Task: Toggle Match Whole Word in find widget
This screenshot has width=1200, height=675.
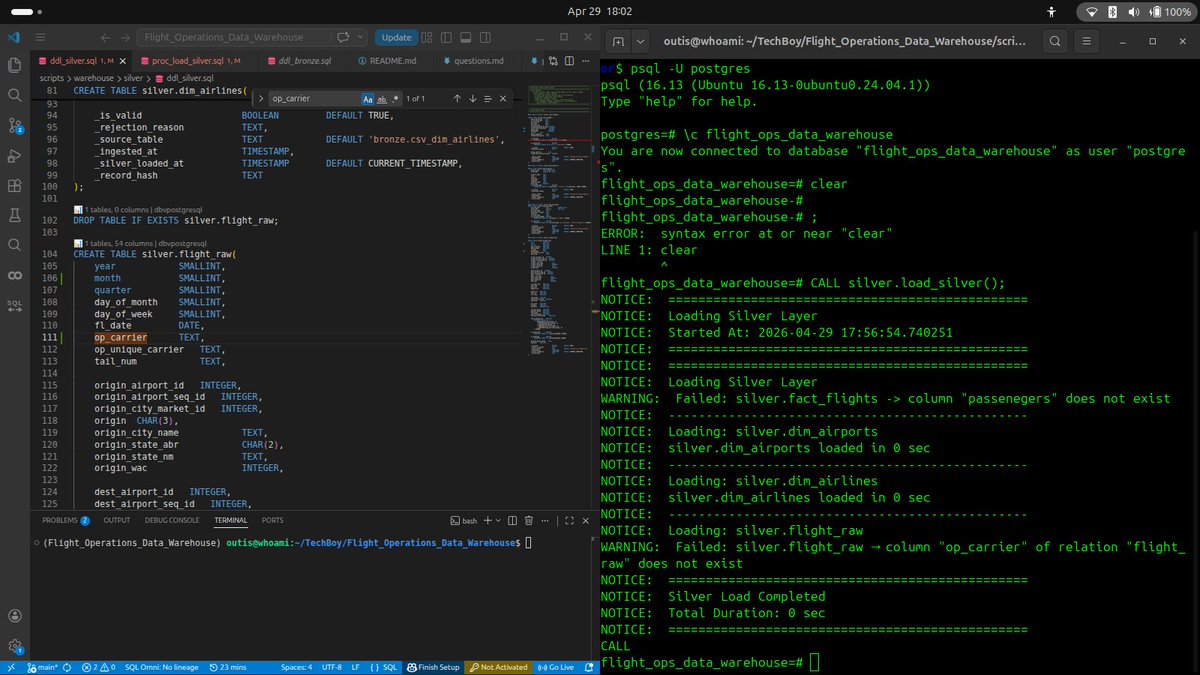Action: tap(382, 99)
